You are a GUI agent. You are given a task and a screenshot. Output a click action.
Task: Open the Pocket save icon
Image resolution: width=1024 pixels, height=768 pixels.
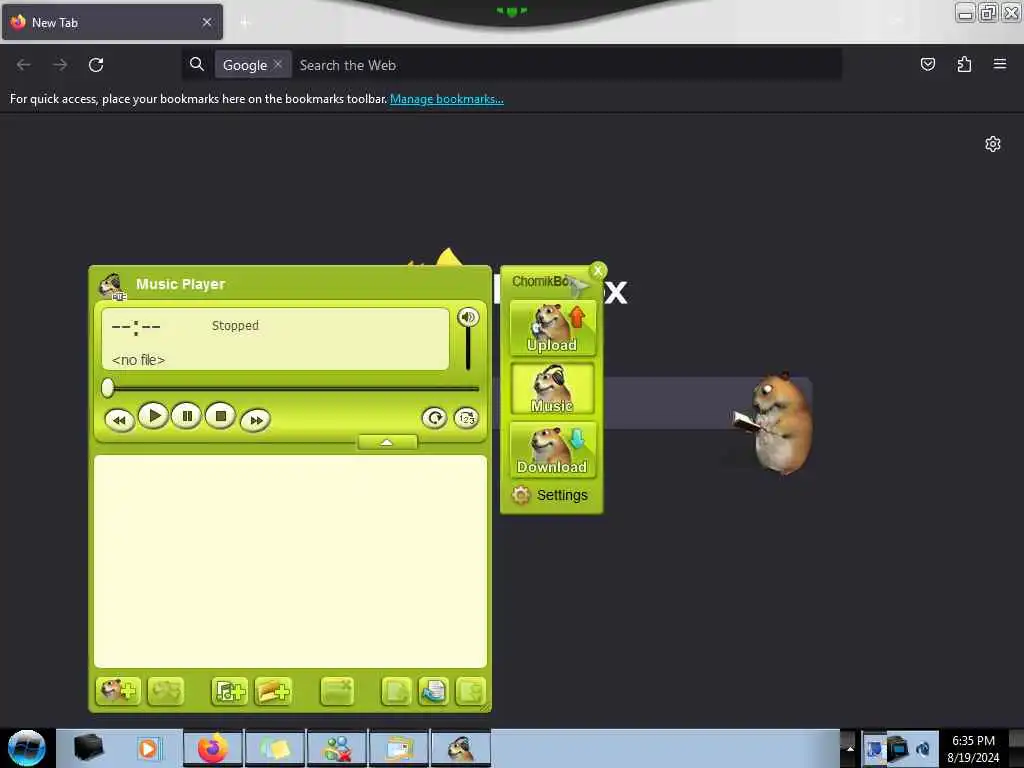coord(927,64)
